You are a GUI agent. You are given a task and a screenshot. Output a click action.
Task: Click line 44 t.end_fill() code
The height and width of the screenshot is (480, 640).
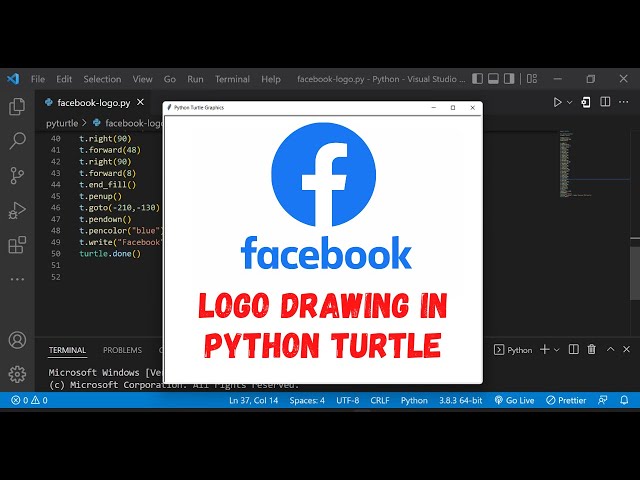click(107, 184)
